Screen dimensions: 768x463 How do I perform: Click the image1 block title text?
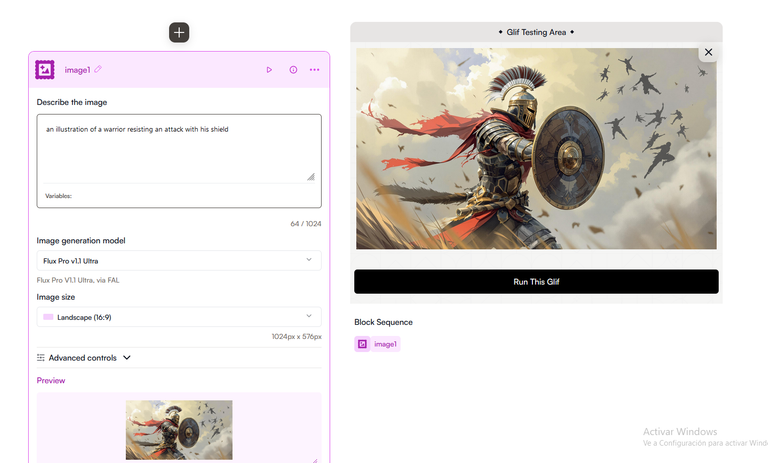pyautogui.click(x=77, y=70)
